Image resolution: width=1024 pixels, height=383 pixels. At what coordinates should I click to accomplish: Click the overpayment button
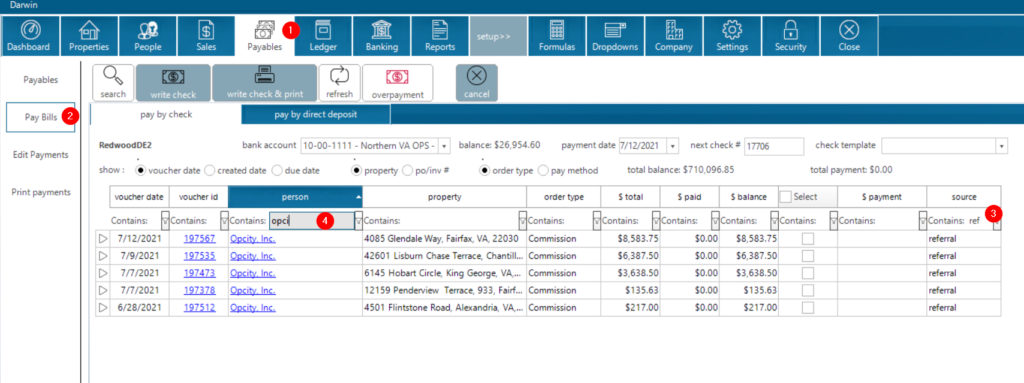pyautogui.click(x=398, y=82)
